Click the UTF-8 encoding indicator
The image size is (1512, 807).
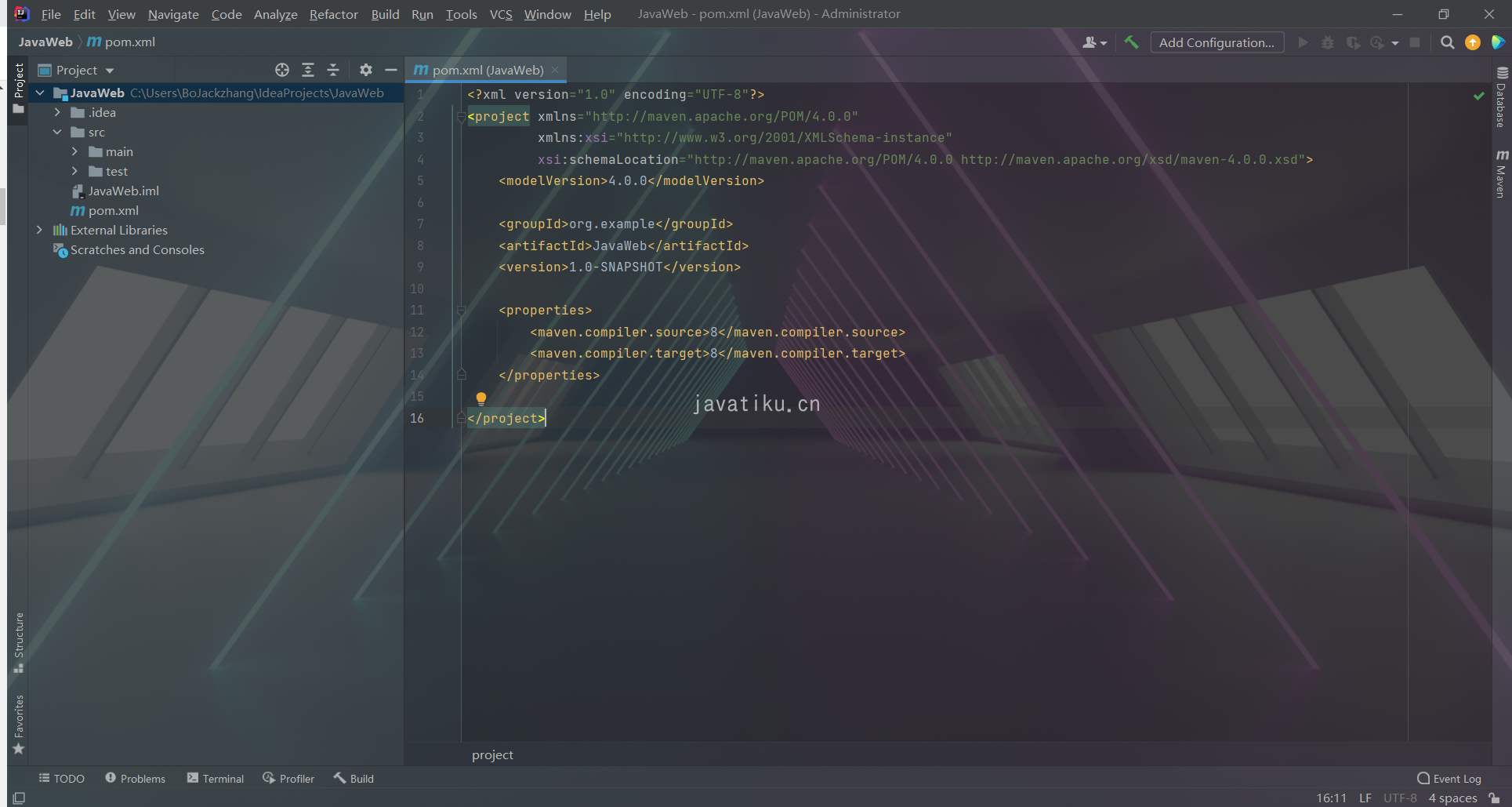[1400, 798]
